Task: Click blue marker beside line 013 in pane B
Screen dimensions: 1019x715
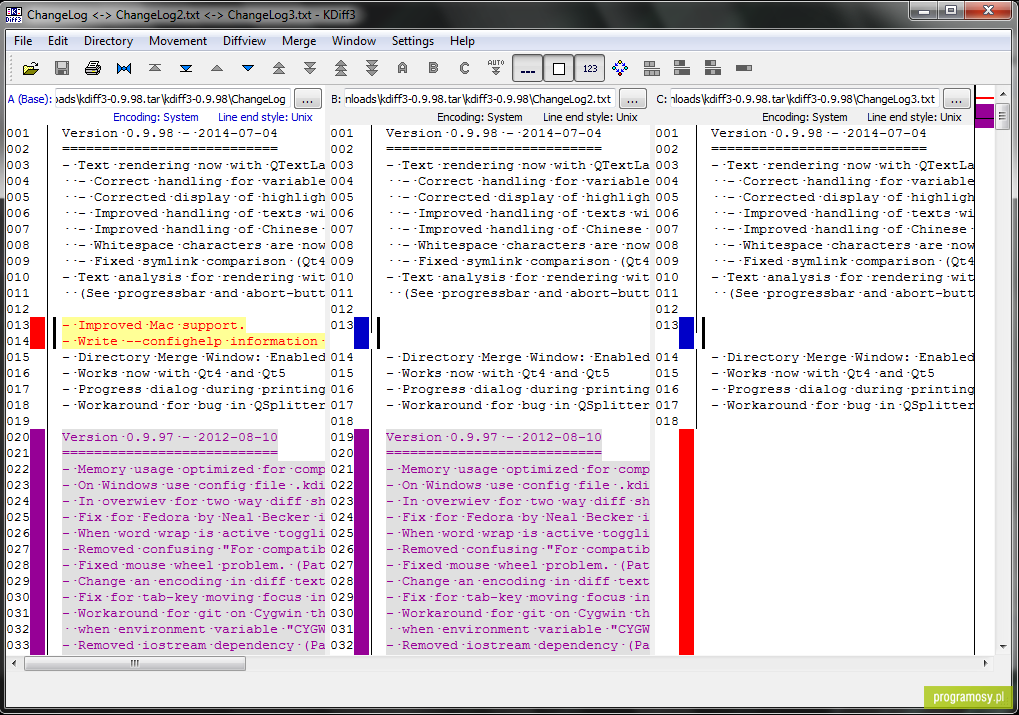Action: point(361,333)
